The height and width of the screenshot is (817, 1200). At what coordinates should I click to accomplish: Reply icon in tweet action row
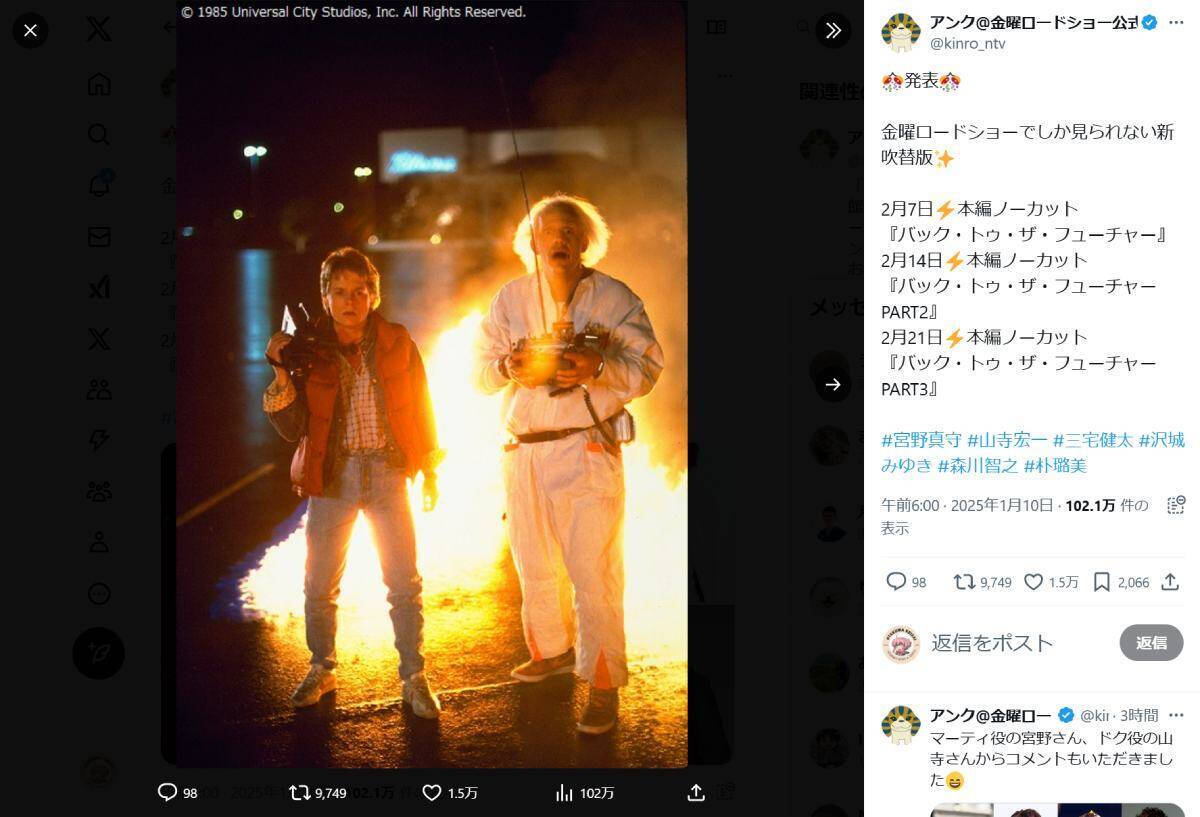896,581
